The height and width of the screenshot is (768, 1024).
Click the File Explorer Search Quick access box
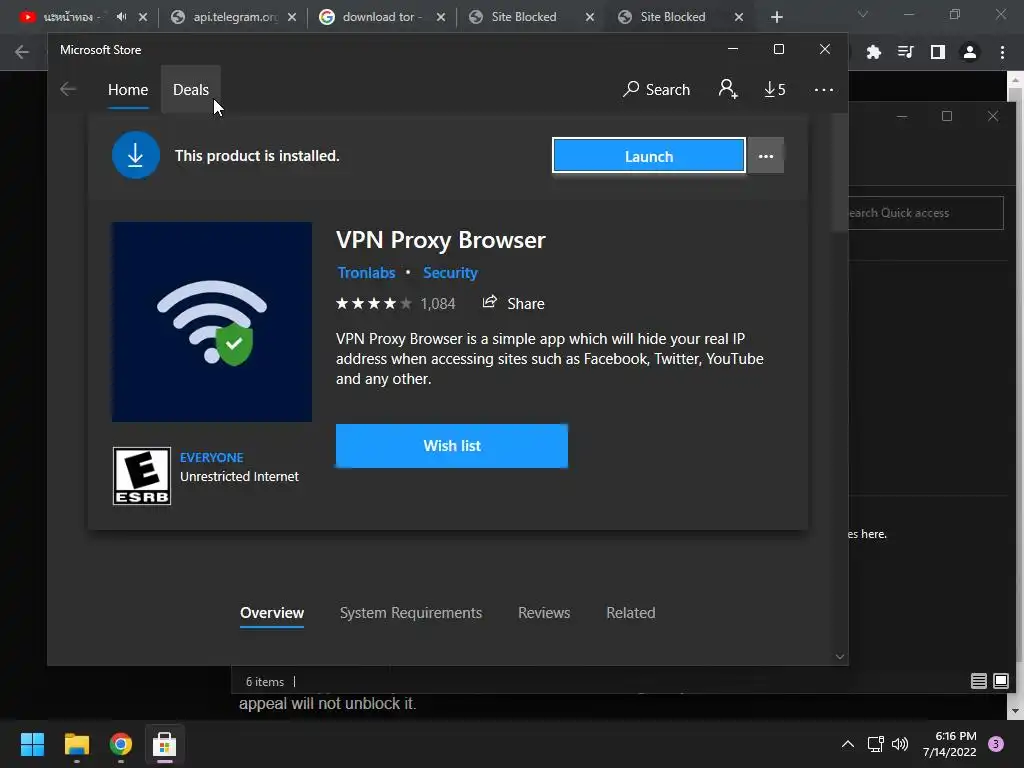pos(925,213)
